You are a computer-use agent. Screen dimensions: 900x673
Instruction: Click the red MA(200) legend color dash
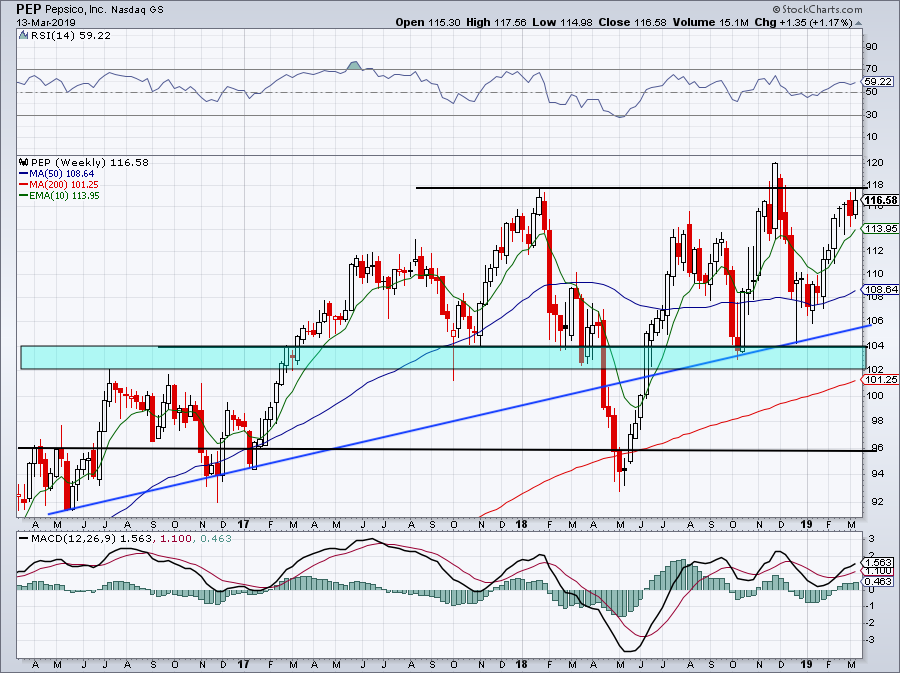24,184
